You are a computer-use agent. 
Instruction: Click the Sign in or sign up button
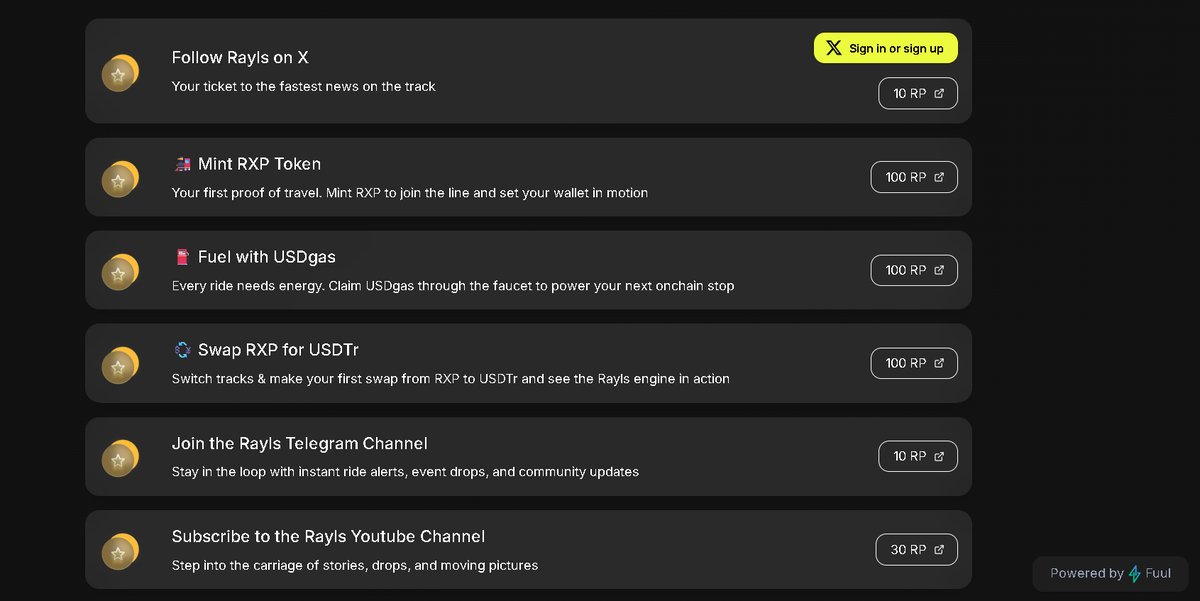886,48
